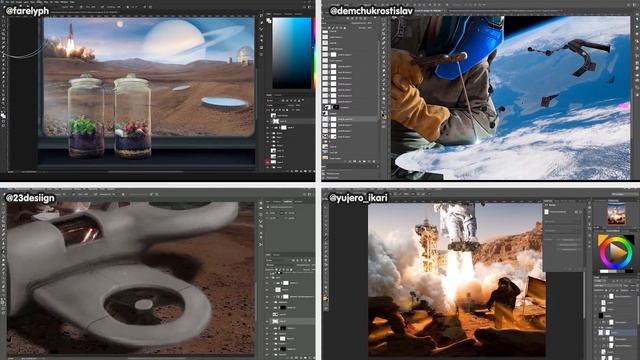Select the topmost layer thumbnail in demchukrostislav's panel

325,31
